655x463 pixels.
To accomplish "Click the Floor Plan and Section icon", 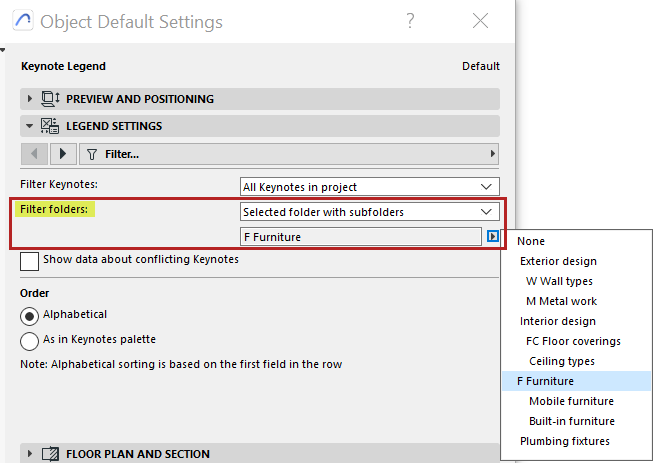I will pyautogui.click(x=50, y=454).
